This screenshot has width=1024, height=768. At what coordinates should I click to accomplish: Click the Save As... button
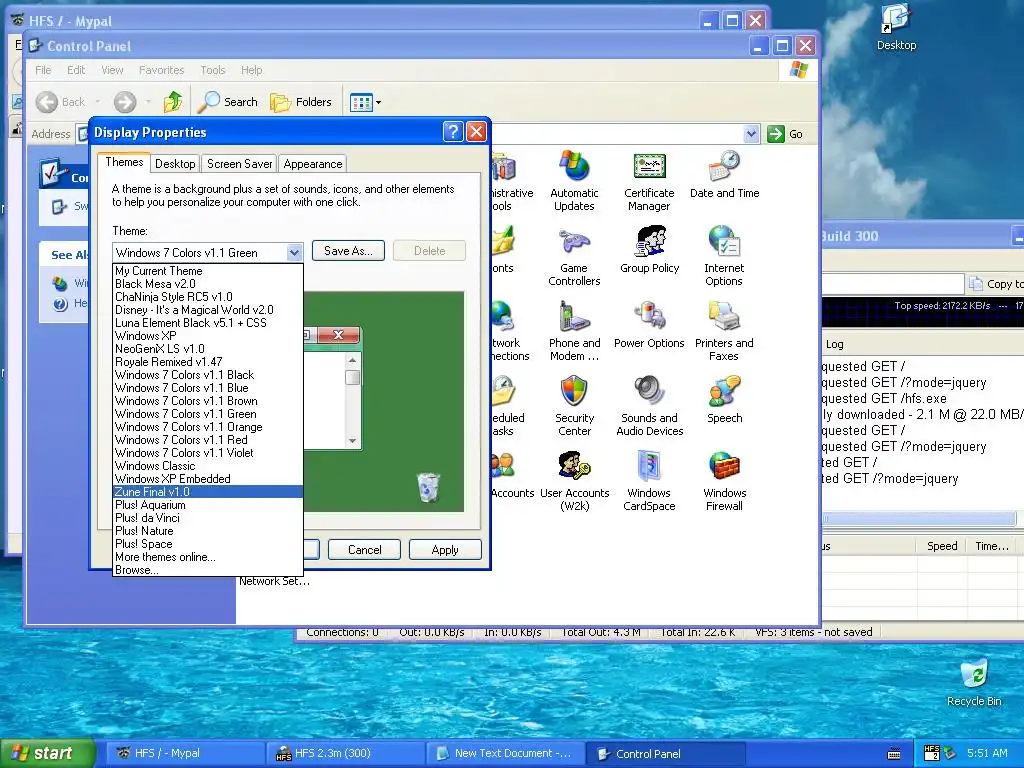point(348,251)
